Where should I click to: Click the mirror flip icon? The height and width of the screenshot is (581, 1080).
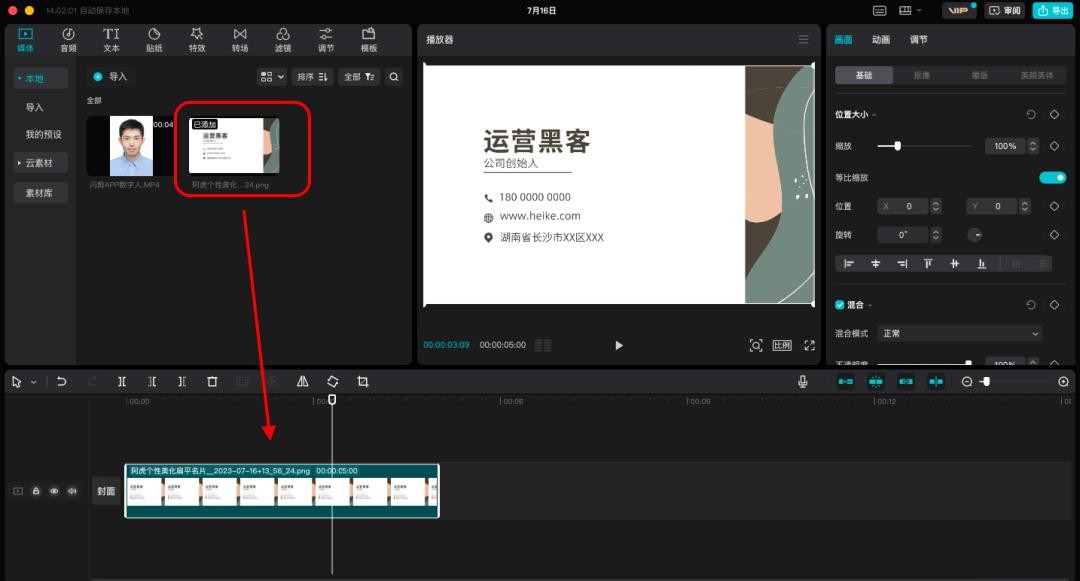click(x=302, y=382)
